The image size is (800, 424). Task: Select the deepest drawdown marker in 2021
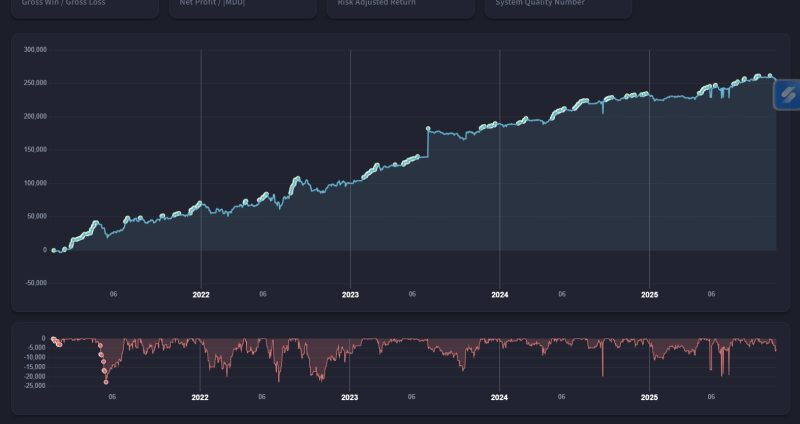[106, 382]
